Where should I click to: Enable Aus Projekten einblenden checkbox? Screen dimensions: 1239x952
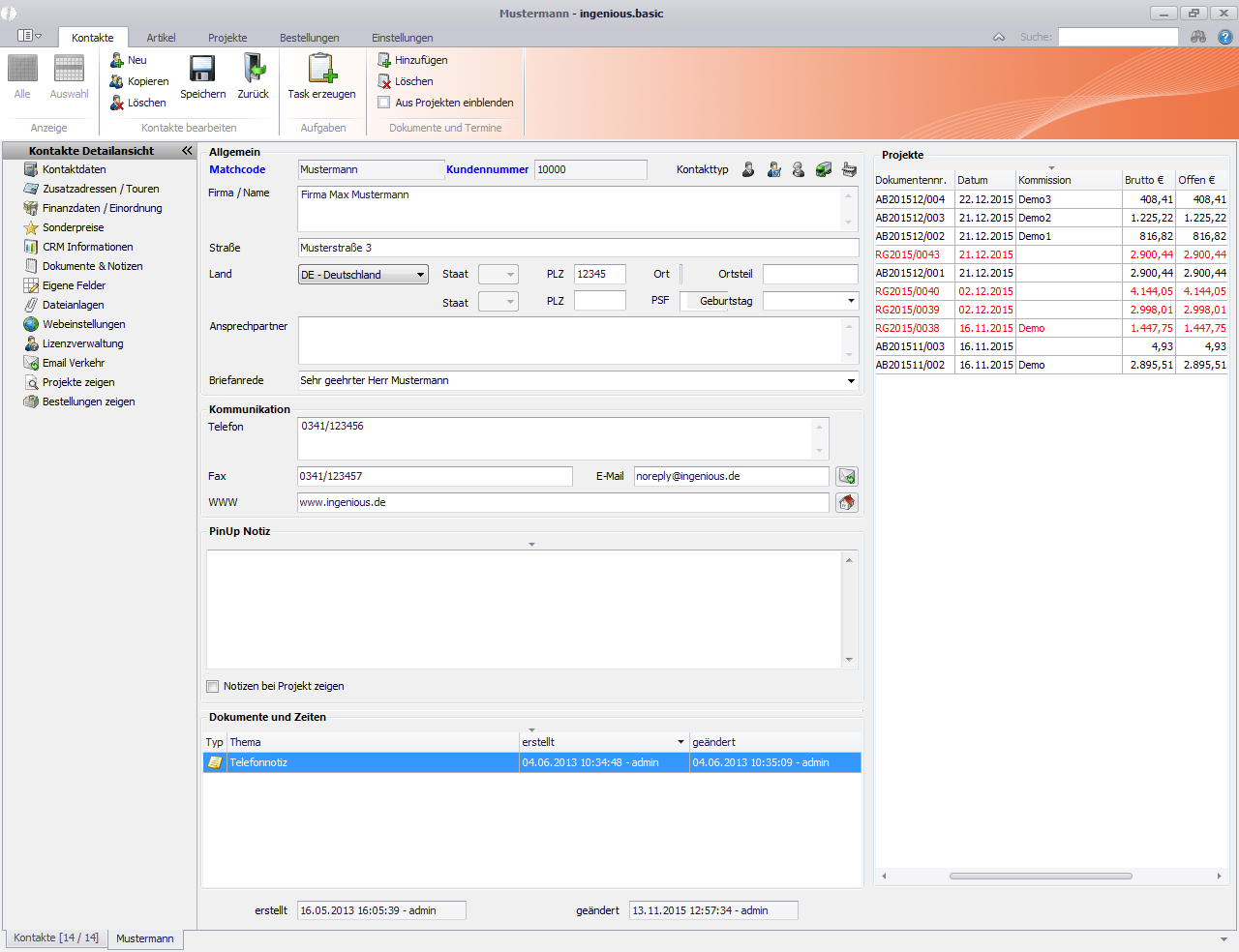[384, 103]
